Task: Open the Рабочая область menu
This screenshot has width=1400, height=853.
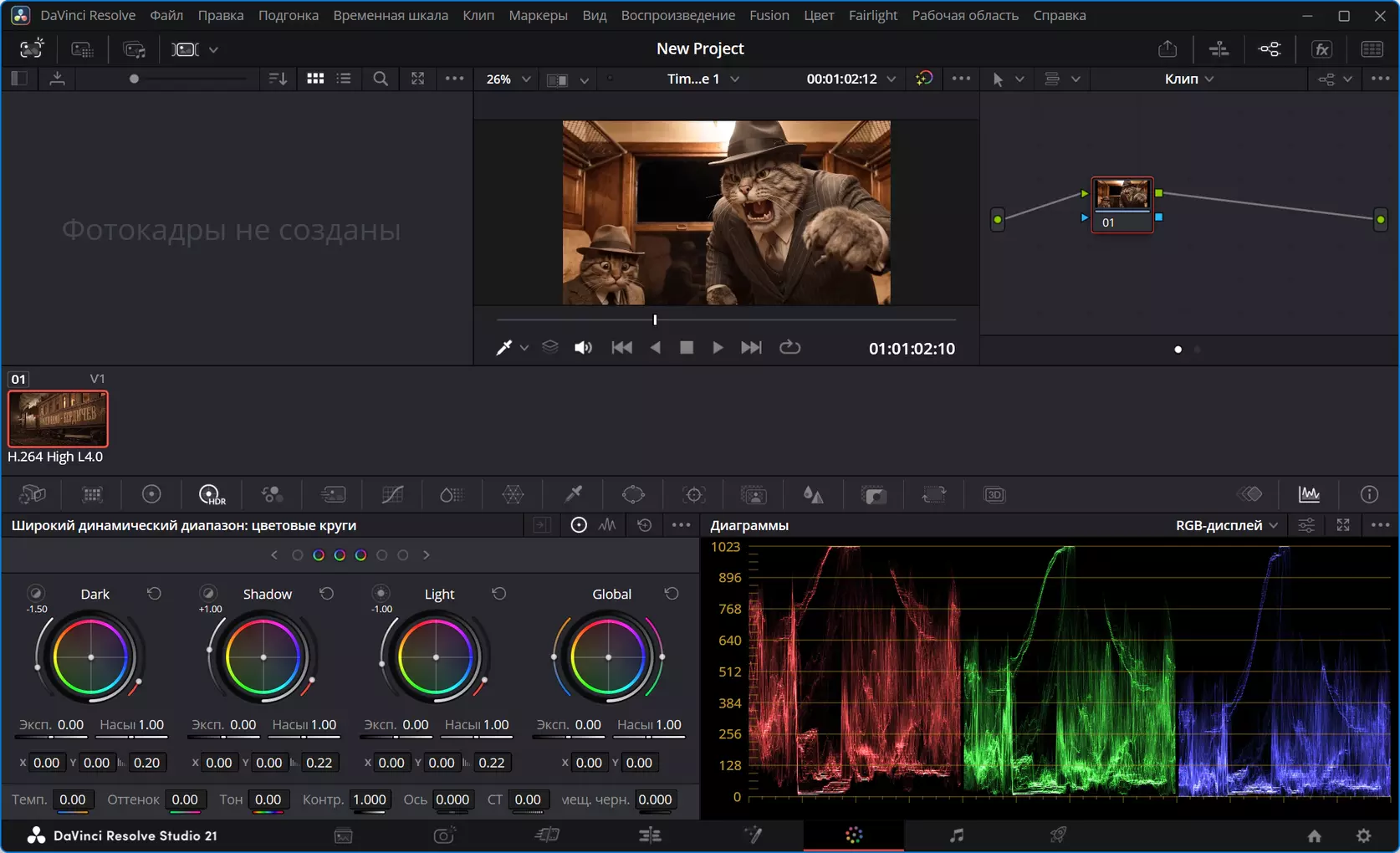Action: tap(964, 15)
